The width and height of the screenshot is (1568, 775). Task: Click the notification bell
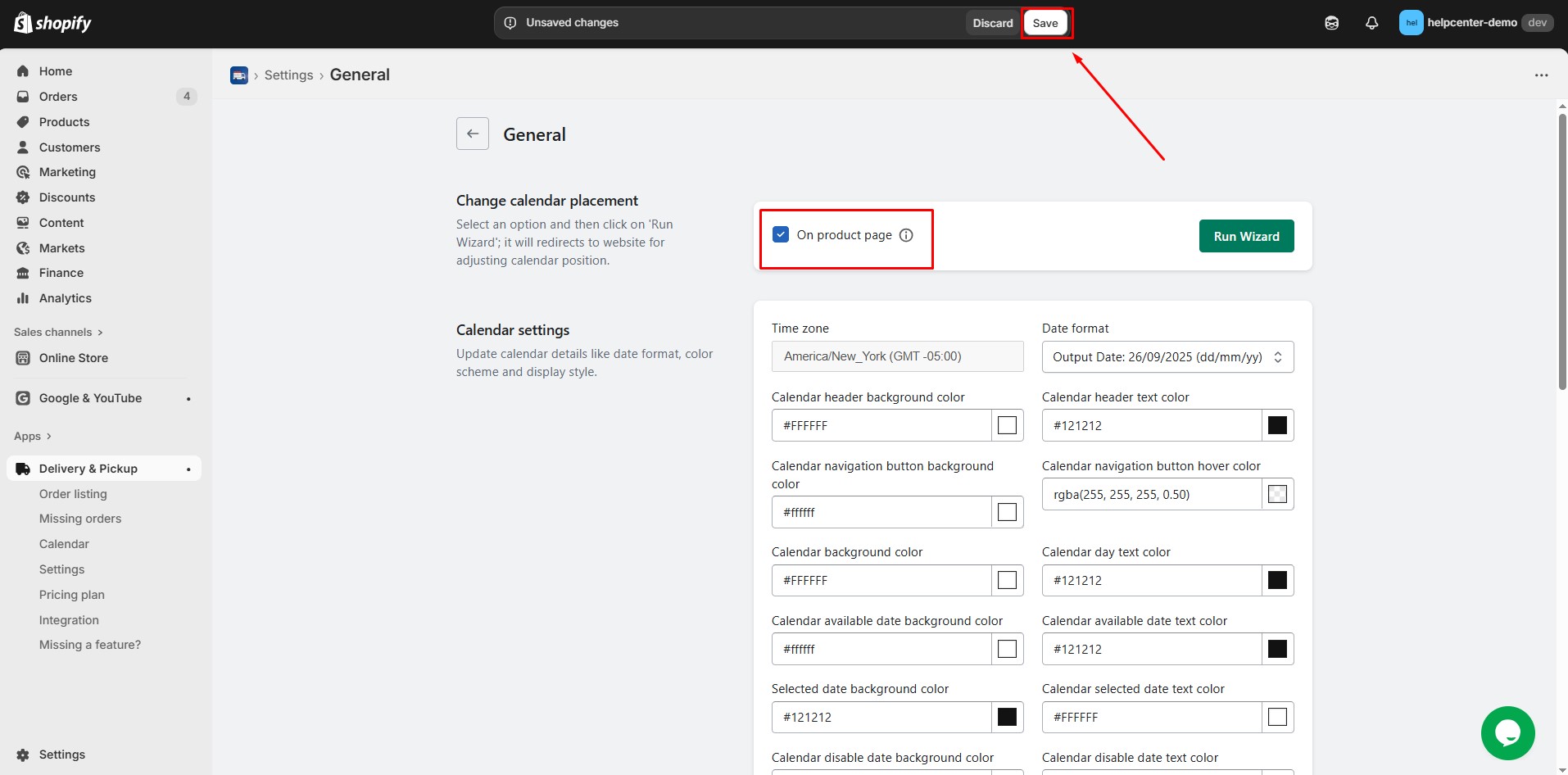tap(1371, 22)
